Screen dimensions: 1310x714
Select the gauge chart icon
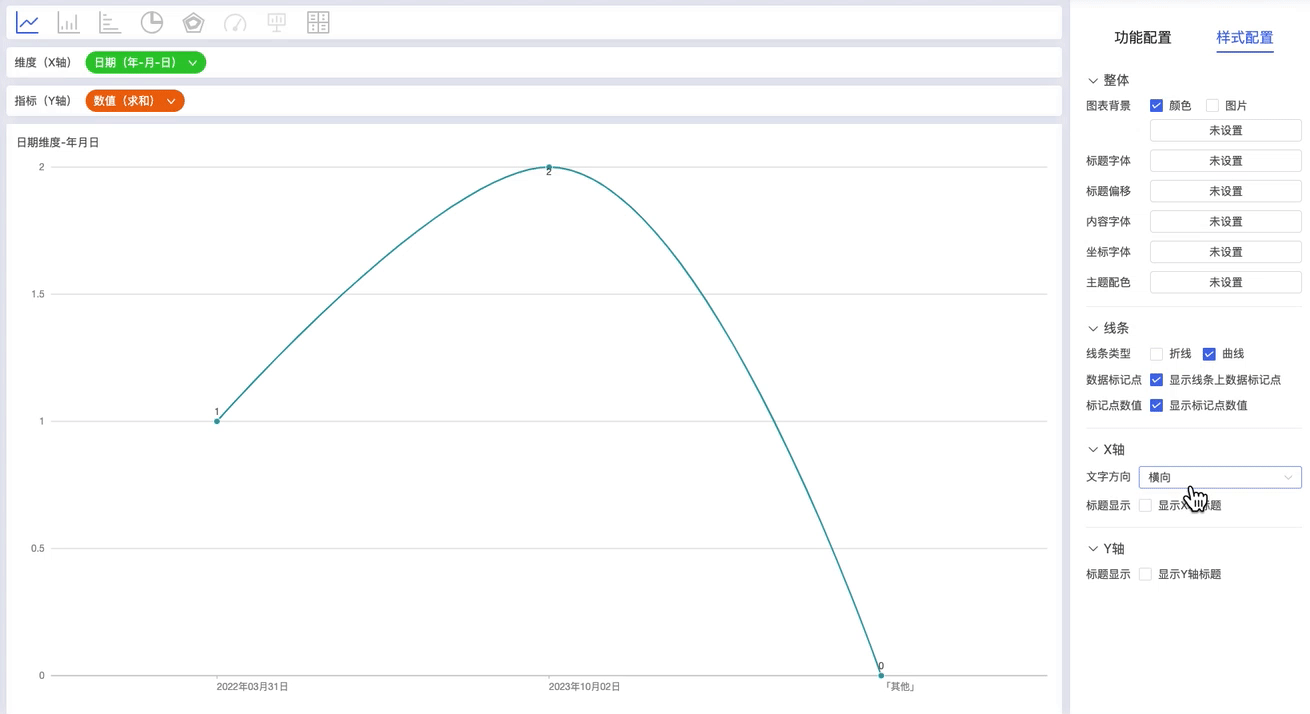[x=235, y=22]
